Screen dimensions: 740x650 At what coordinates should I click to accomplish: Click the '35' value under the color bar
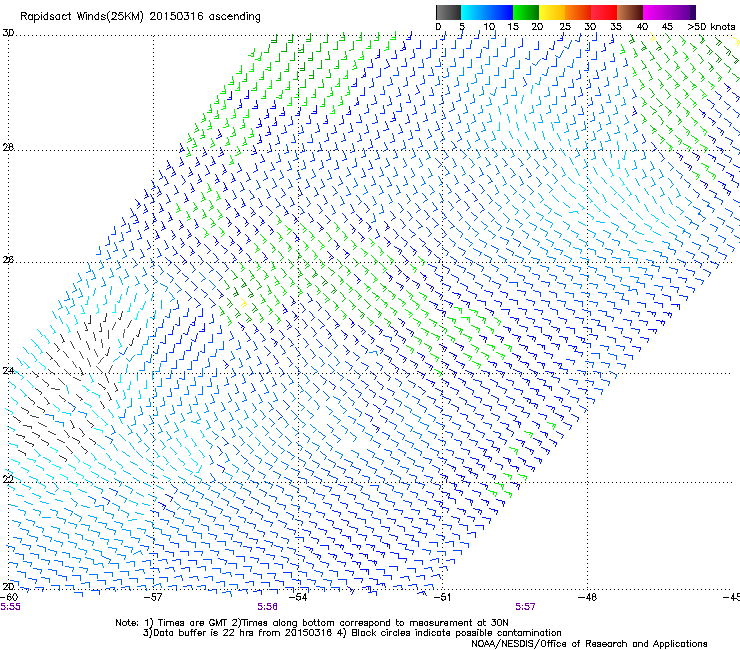[x=616, y=27]
